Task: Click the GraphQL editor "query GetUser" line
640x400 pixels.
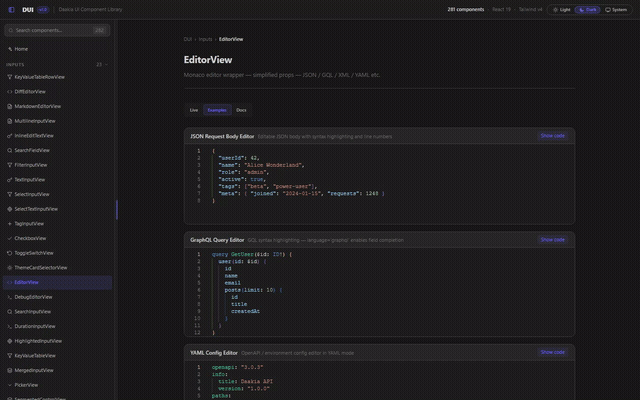Action: [252, 254]
